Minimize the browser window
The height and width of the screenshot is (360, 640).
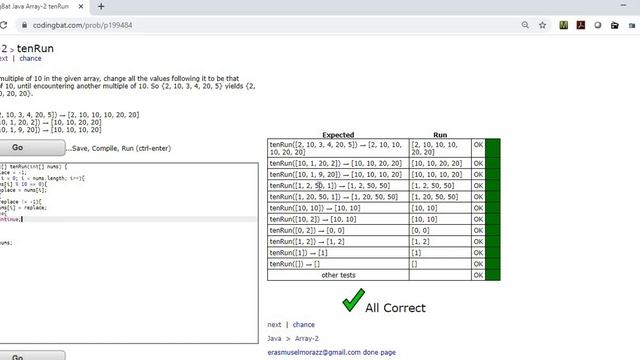pyautogui.click(x=623, y=5)
